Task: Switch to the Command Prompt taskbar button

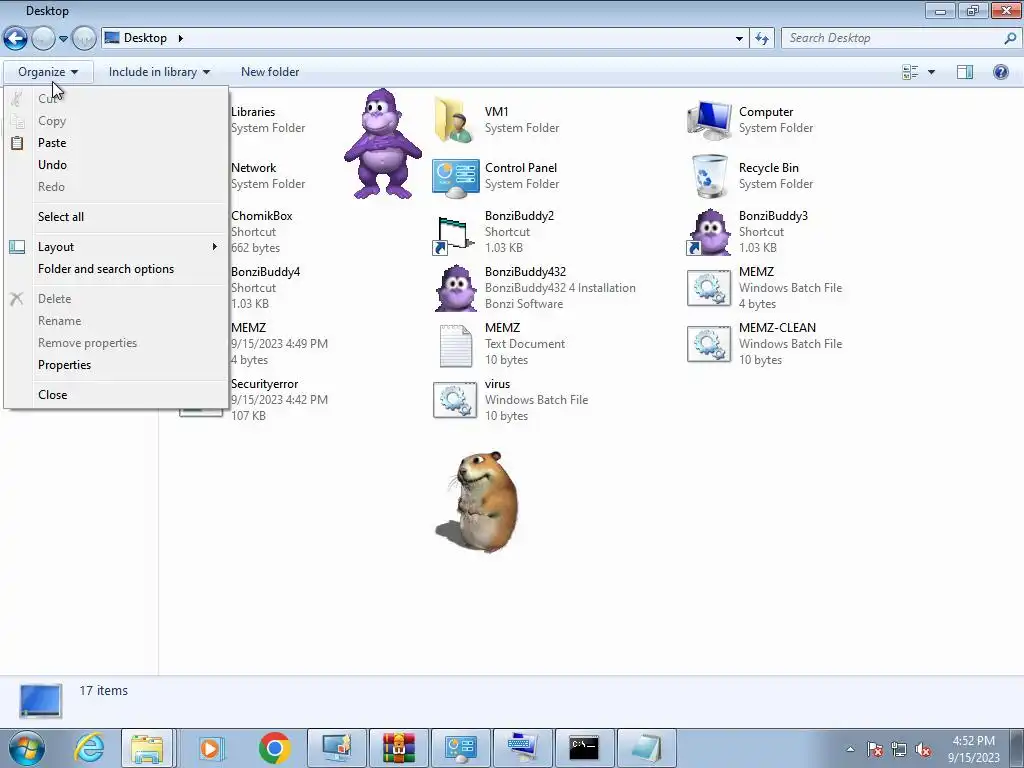Action: (x=584, y=748)
